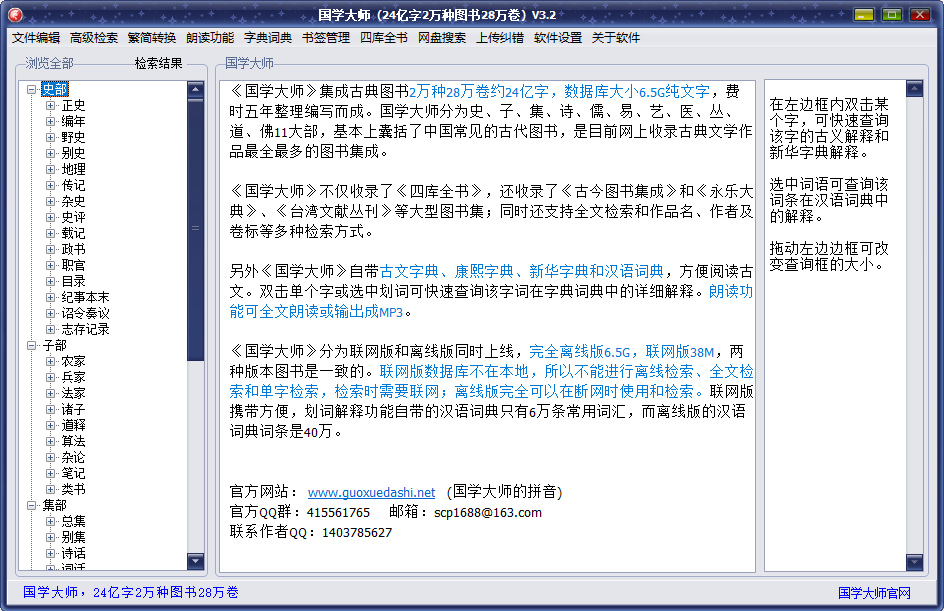Maximize the window with the green button
The width and height of the screenshot is (944, 611).
892,14
